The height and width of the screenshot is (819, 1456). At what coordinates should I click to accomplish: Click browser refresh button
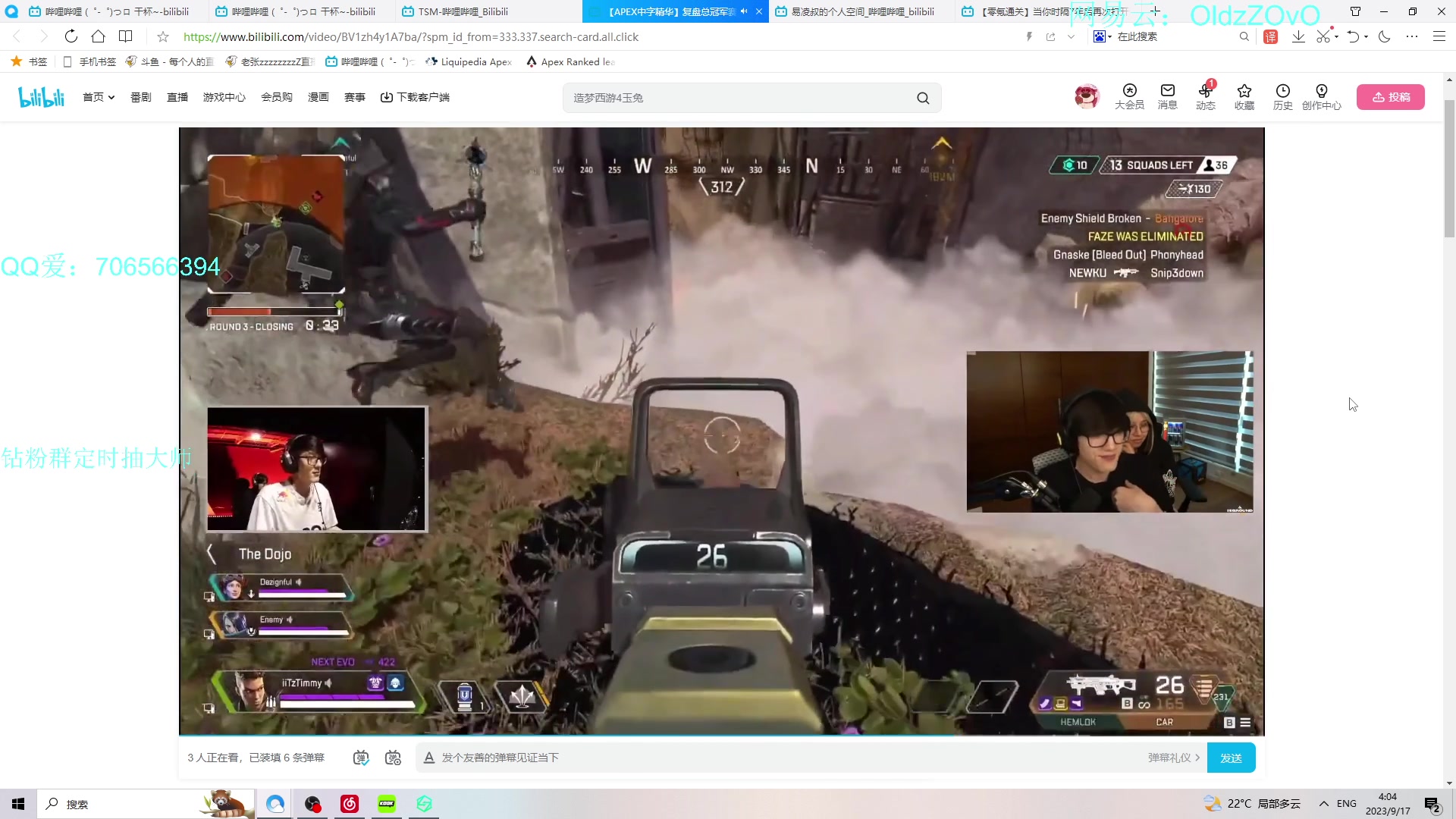[71, 36]
